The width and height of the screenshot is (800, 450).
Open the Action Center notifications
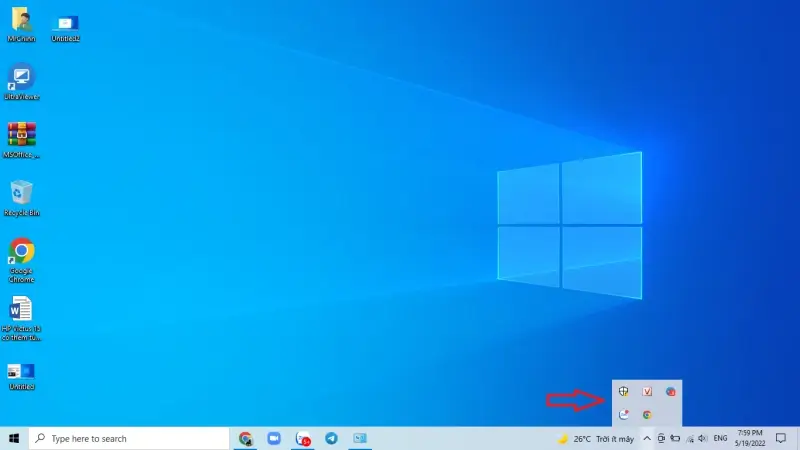pos(781,438)
